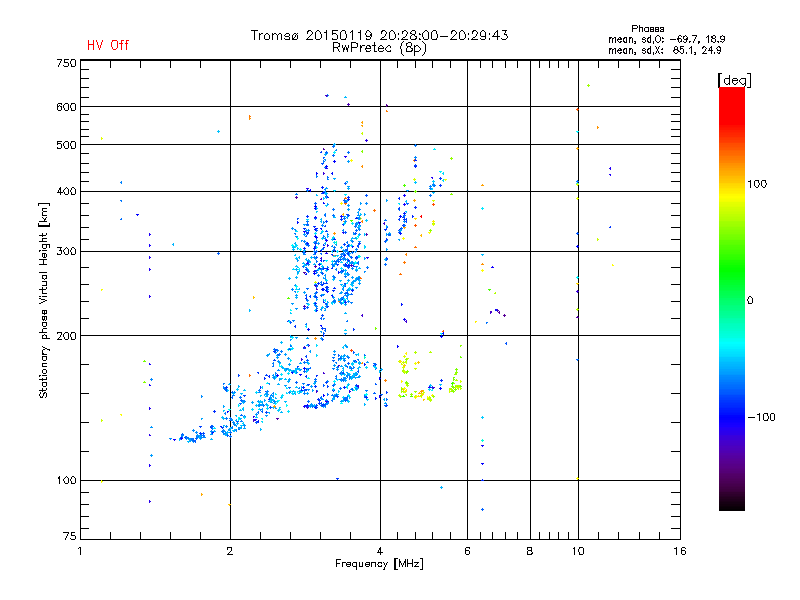
Task: Click the x-axis tick label '1'
Action: (x=80, y=551)
